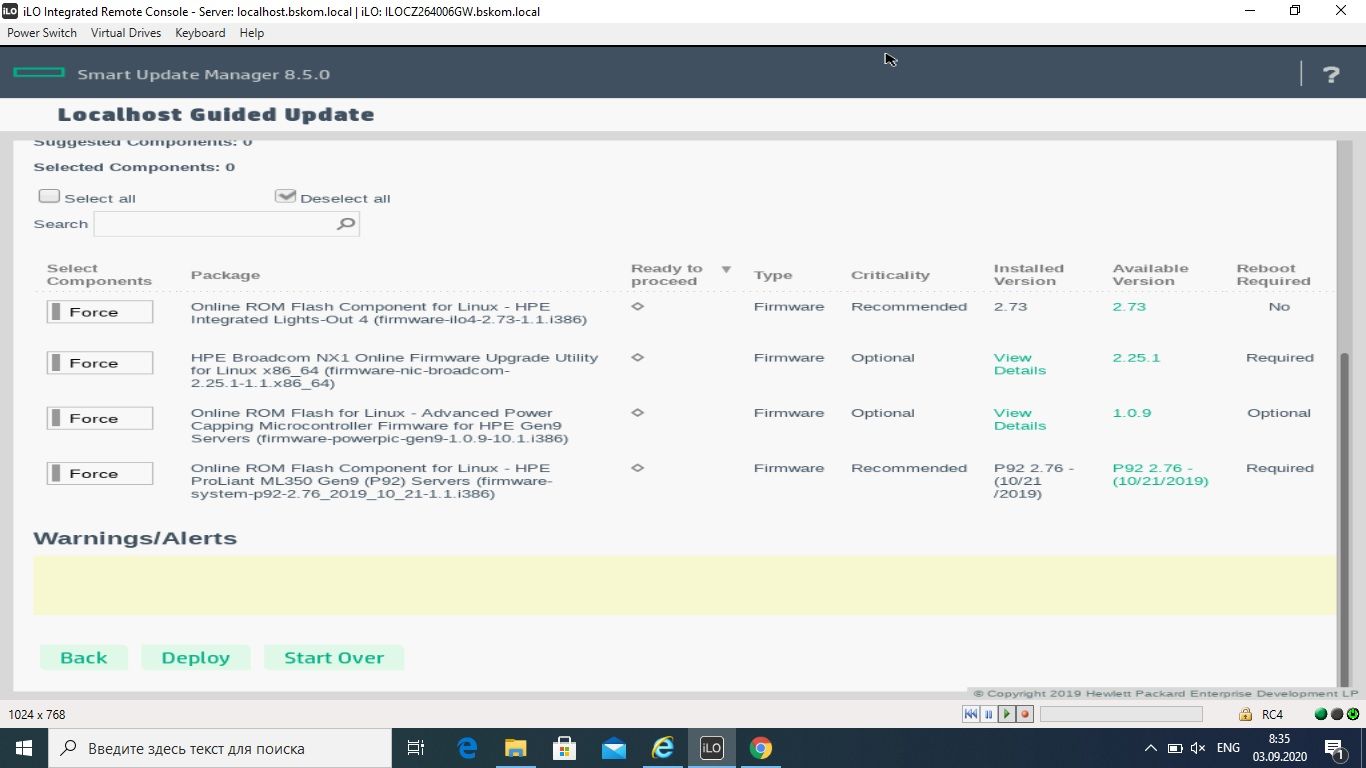Open the Keyboard menu
The image size is (1366, 768).
200,33
